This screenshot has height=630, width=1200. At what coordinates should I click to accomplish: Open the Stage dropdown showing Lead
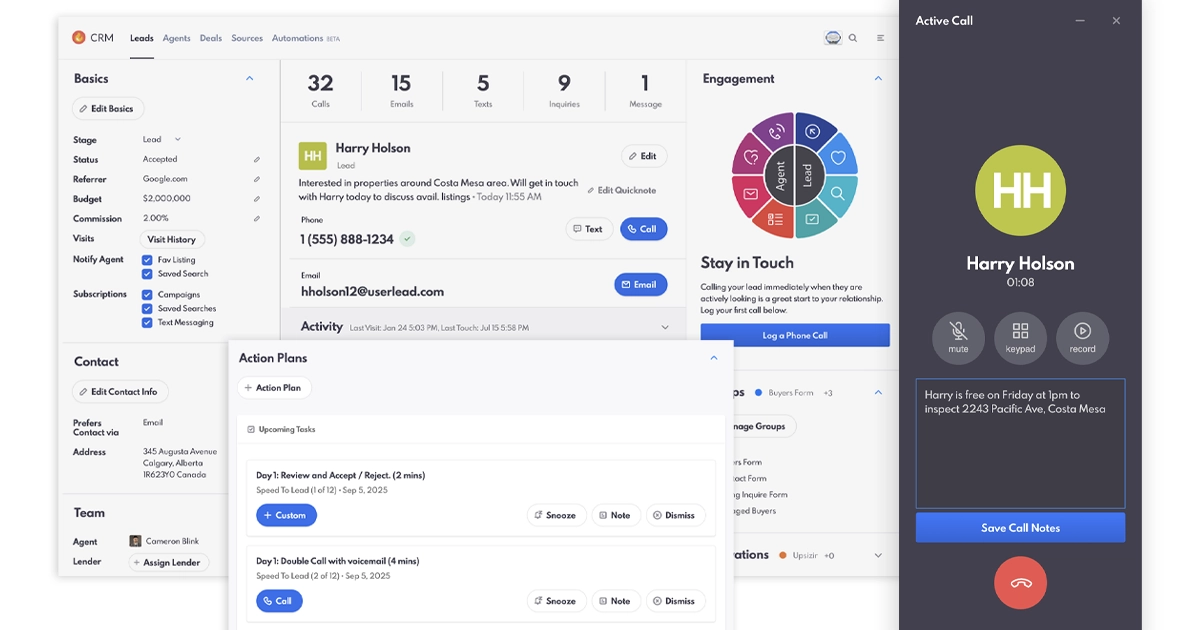coord(162,140)
